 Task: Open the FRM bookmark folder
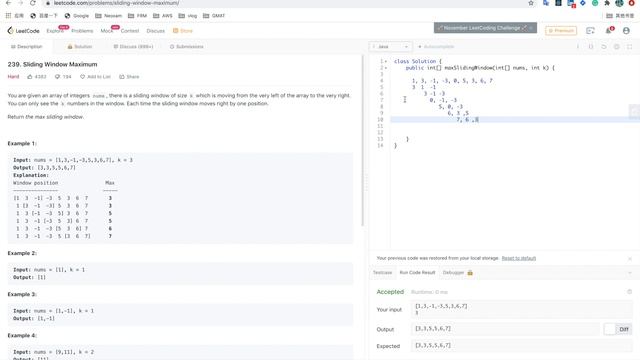coord(137,16)
